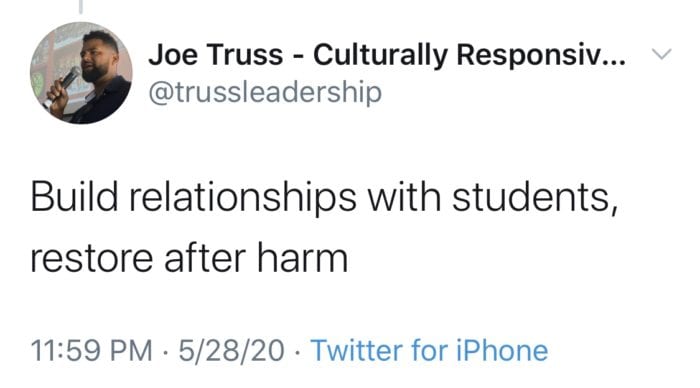
Task: Click the word 'Build' starting the tweet
Action: 74,196
